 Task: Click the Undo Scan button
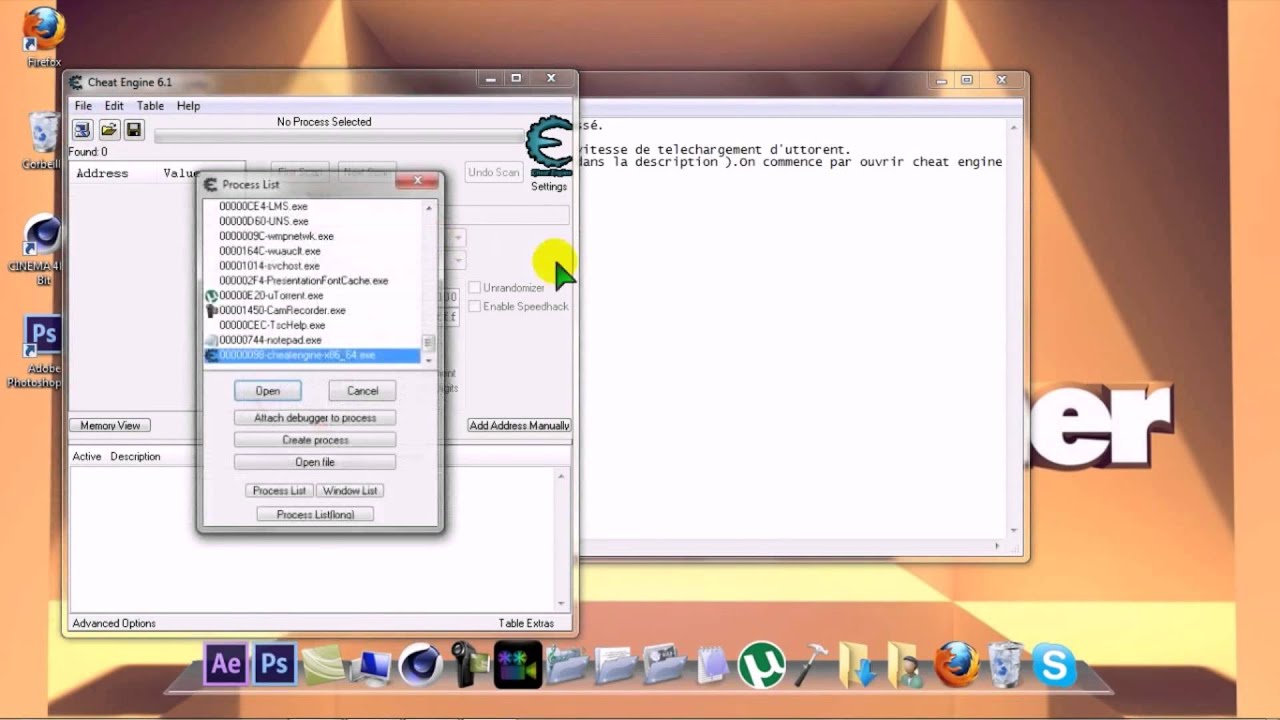(x=494, y=173)
